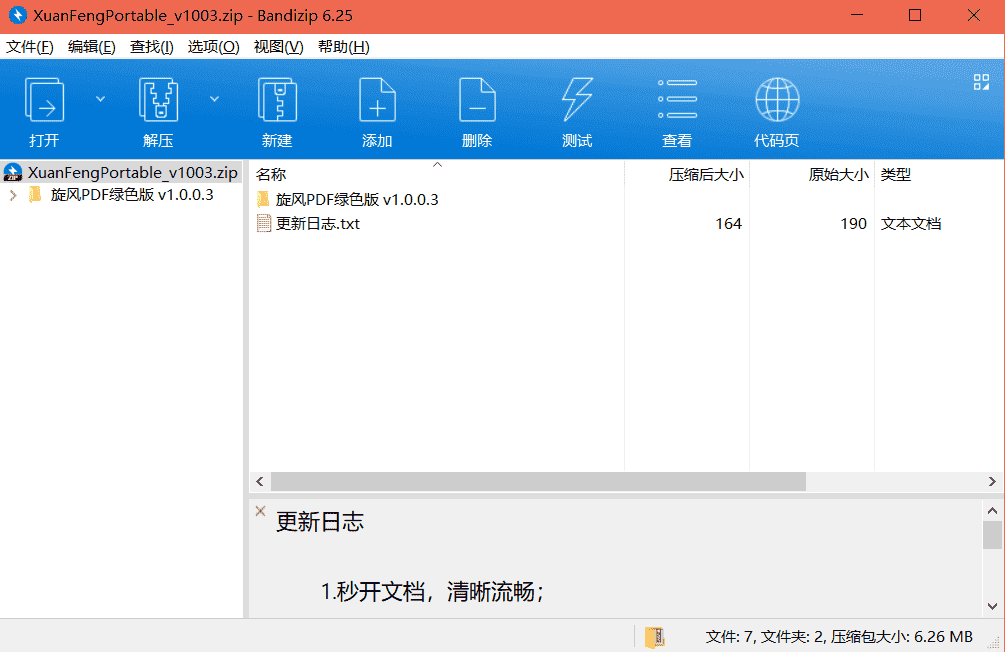Select XuanFengPortable_v1003.zip in the tree

pyautogui.click(x=132, y=172)
